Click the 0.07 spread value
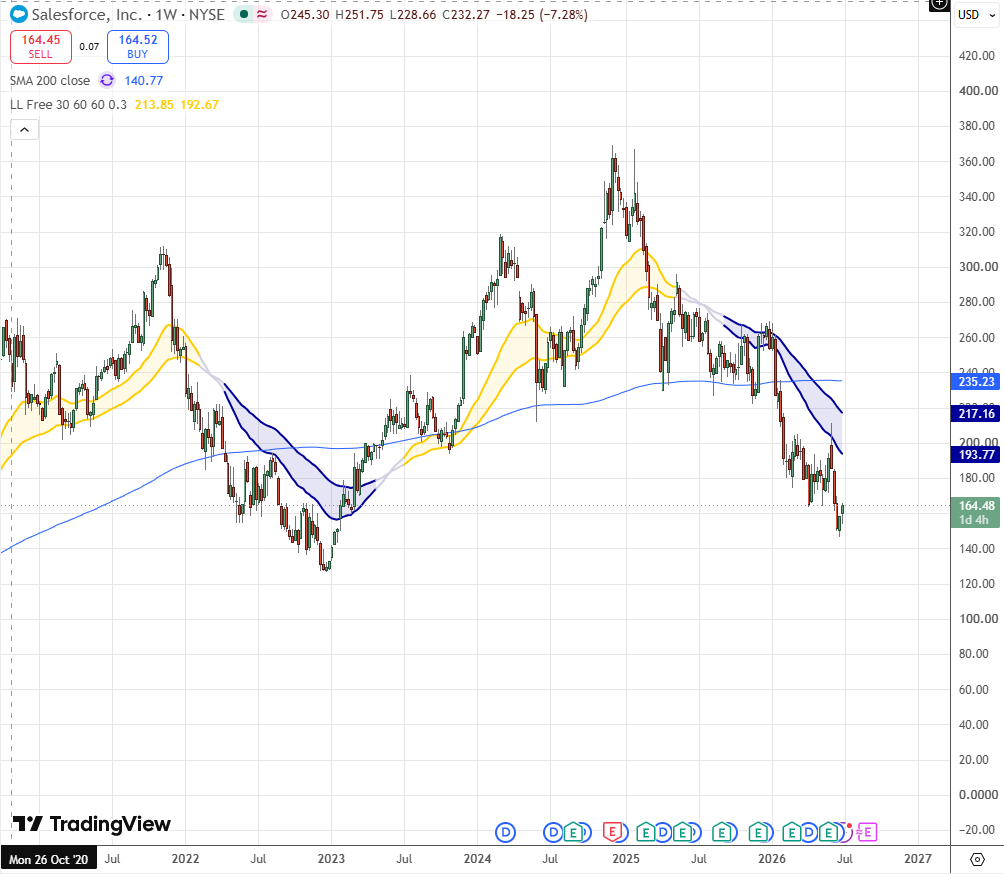Screen dimensions: 1004x874 89,47
